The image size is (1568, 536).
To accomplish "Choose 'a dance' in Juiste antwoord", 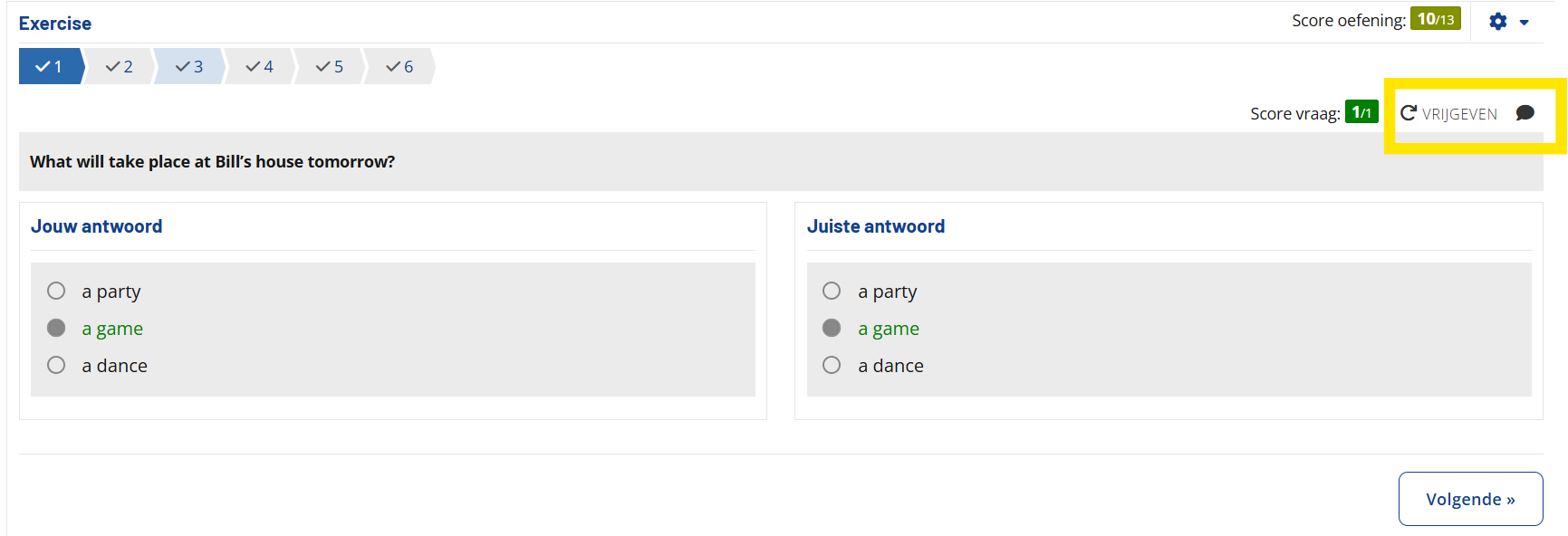I will [x=832, y=365].
